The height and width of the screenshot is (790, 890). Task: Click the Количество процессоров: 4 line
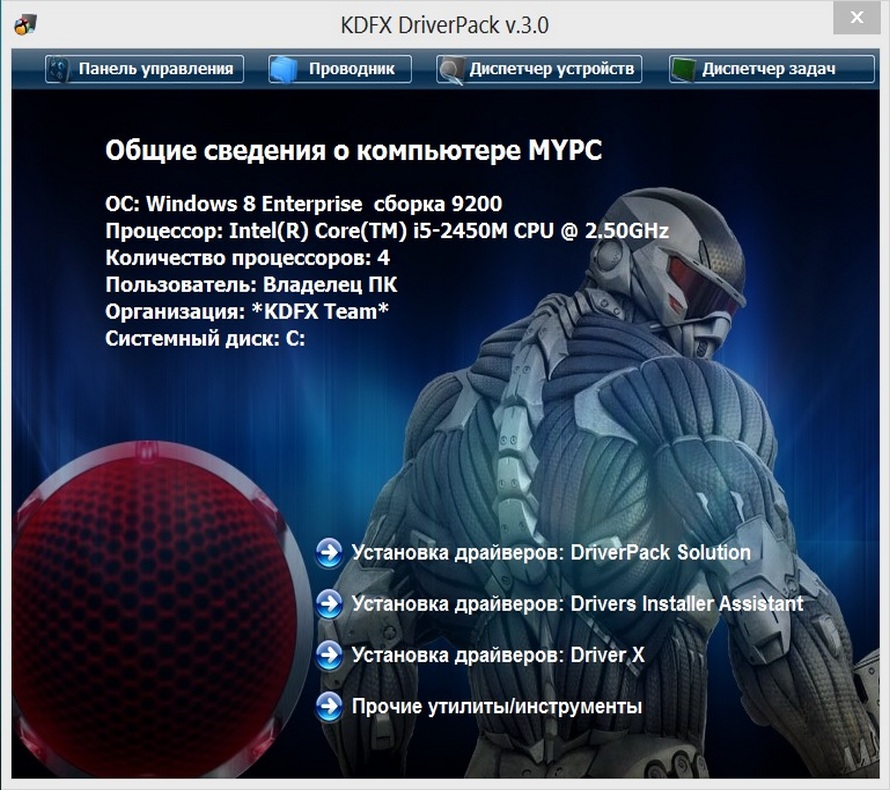pyautogui.click(x=247, y=258)
